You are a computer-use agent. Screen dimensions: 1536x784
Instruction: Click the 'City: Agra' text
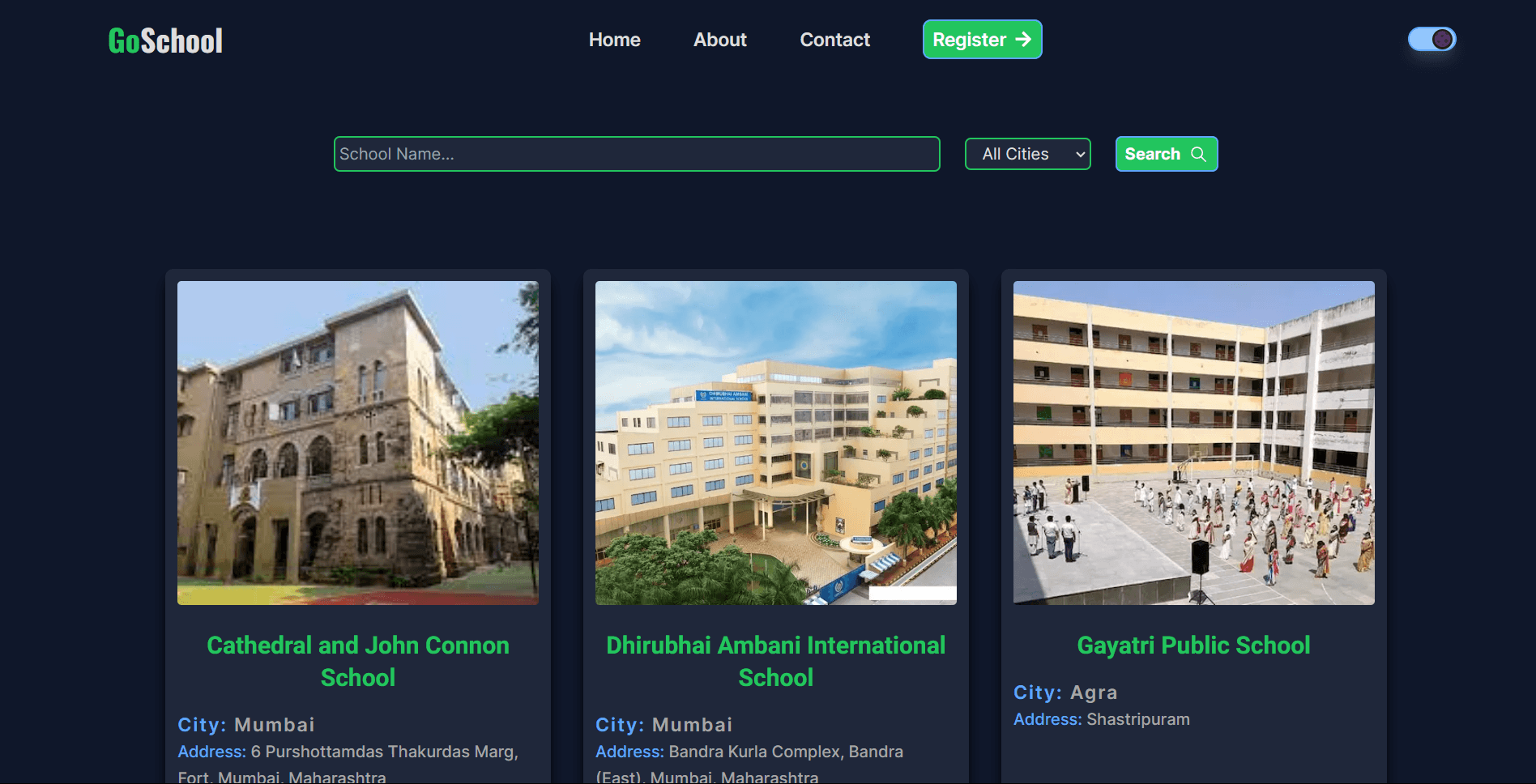click(1065, 692)
